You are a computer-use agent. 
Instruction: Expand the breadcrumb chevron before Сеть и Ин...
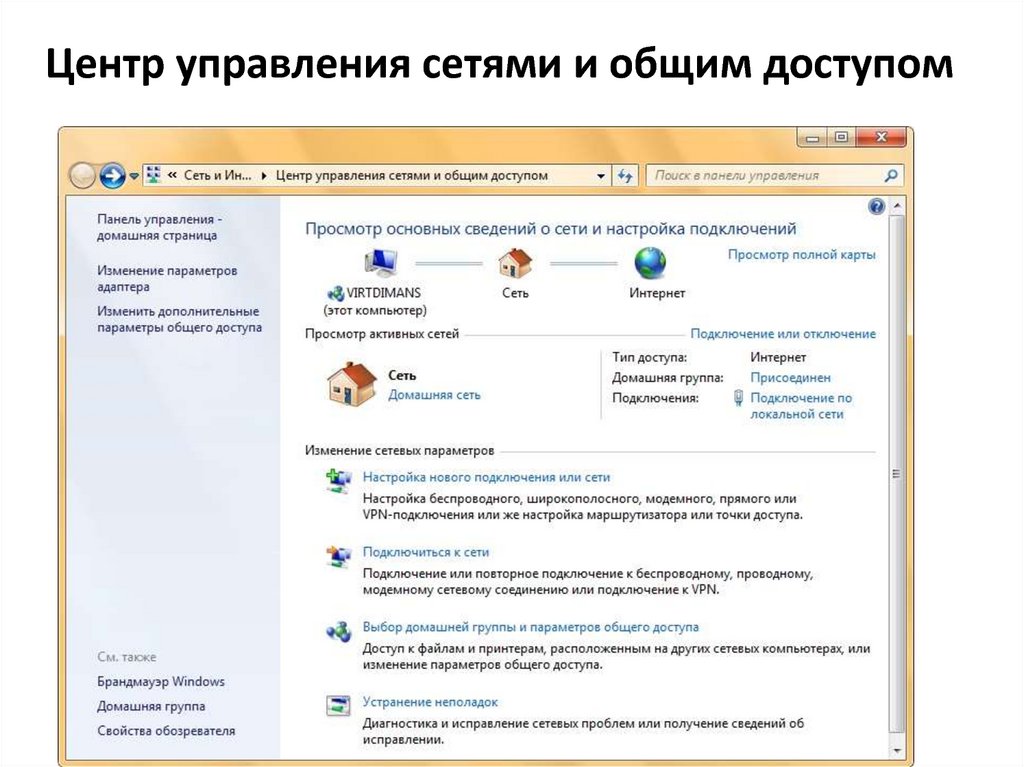click(x=172, y=176)
